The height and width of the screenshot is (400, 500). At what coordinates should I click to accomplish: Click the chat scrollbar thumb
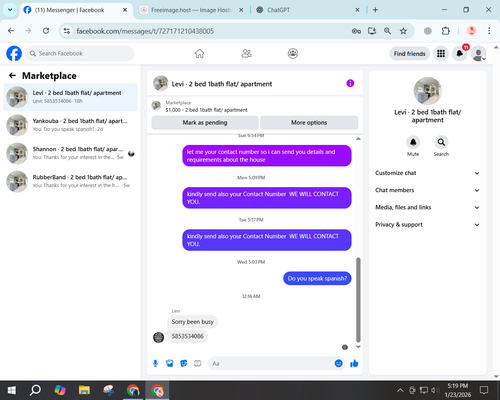click(x=358, y=300)
